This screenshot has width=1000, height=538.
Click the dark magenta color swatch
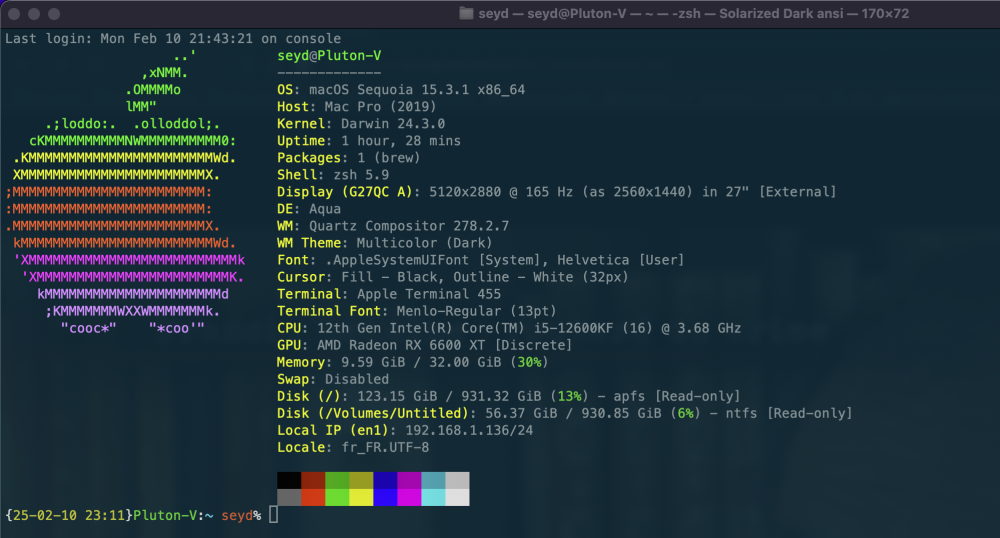tap(409, 480)
